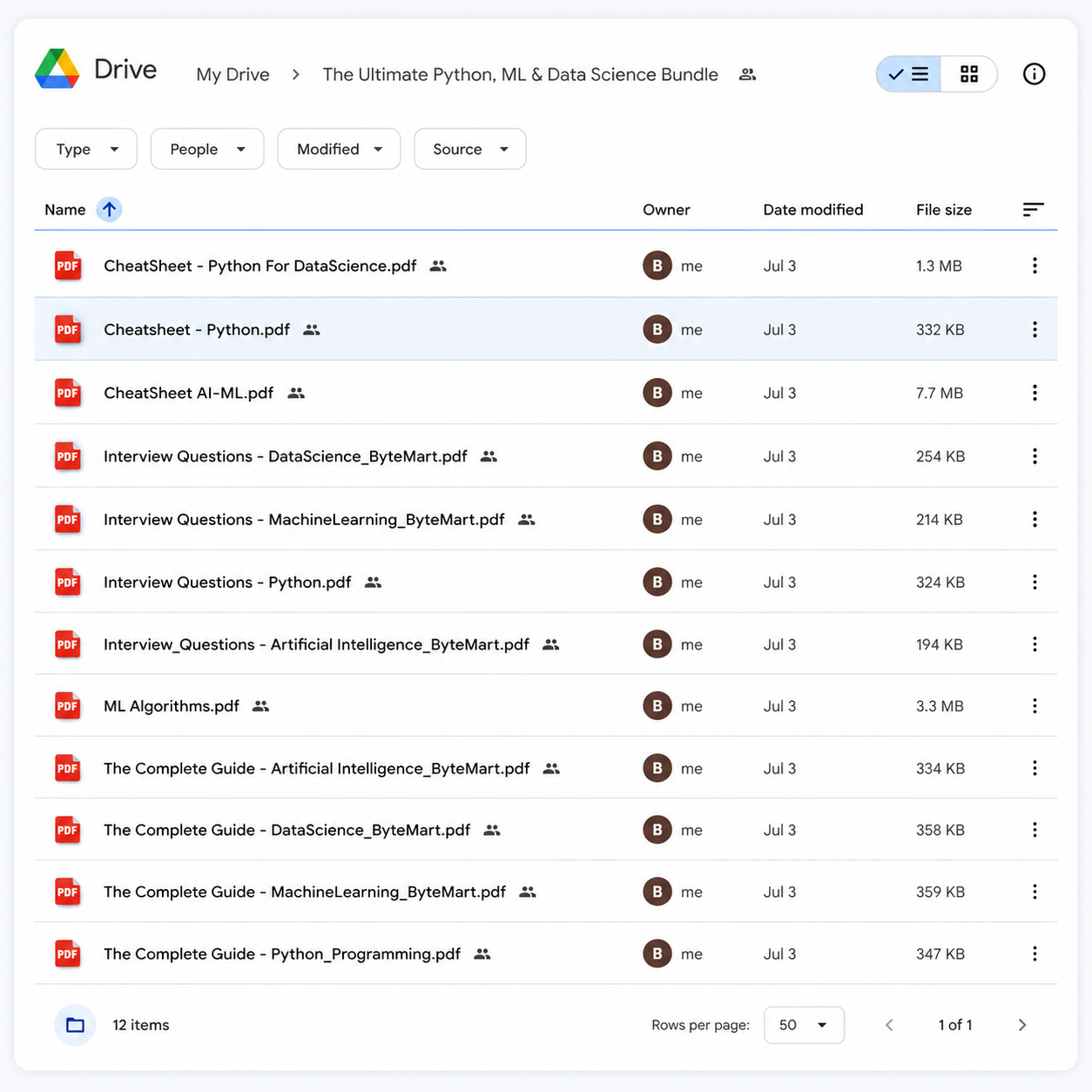The image size is (1092, 1092).
Task: Go to the next page of results
Action: tap(1022, 1025)
